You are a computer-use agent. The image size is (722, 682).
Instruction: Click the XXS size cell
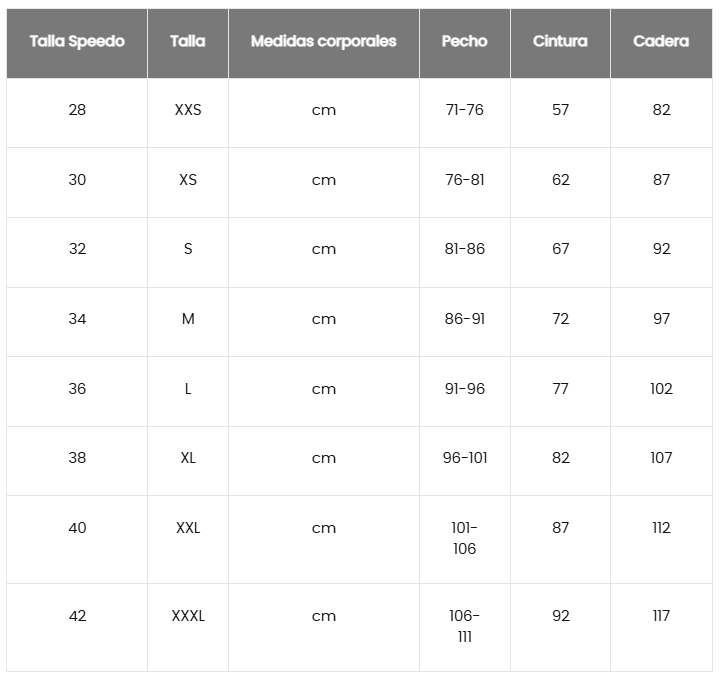[x=188, y=110]
